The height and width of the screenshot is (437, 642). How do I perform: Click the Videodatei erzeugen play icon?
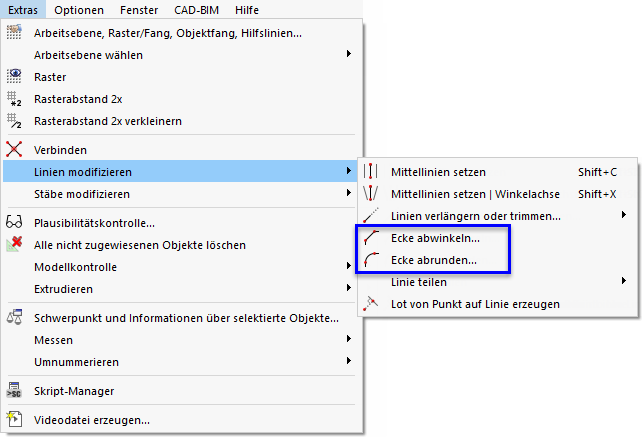[x=14, y=420]
